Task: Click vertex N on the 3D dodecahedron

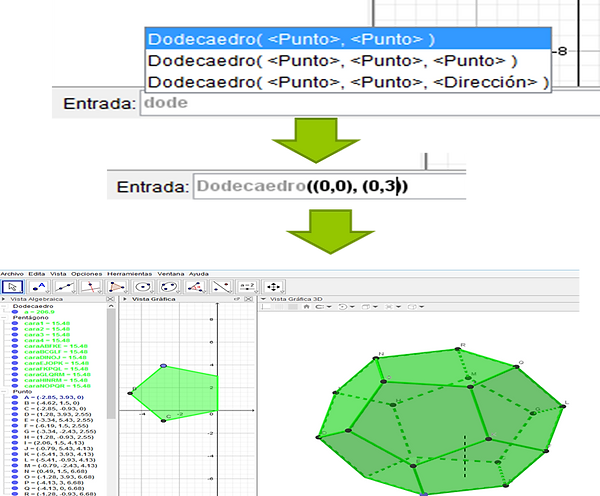Action: pos(376,358)
